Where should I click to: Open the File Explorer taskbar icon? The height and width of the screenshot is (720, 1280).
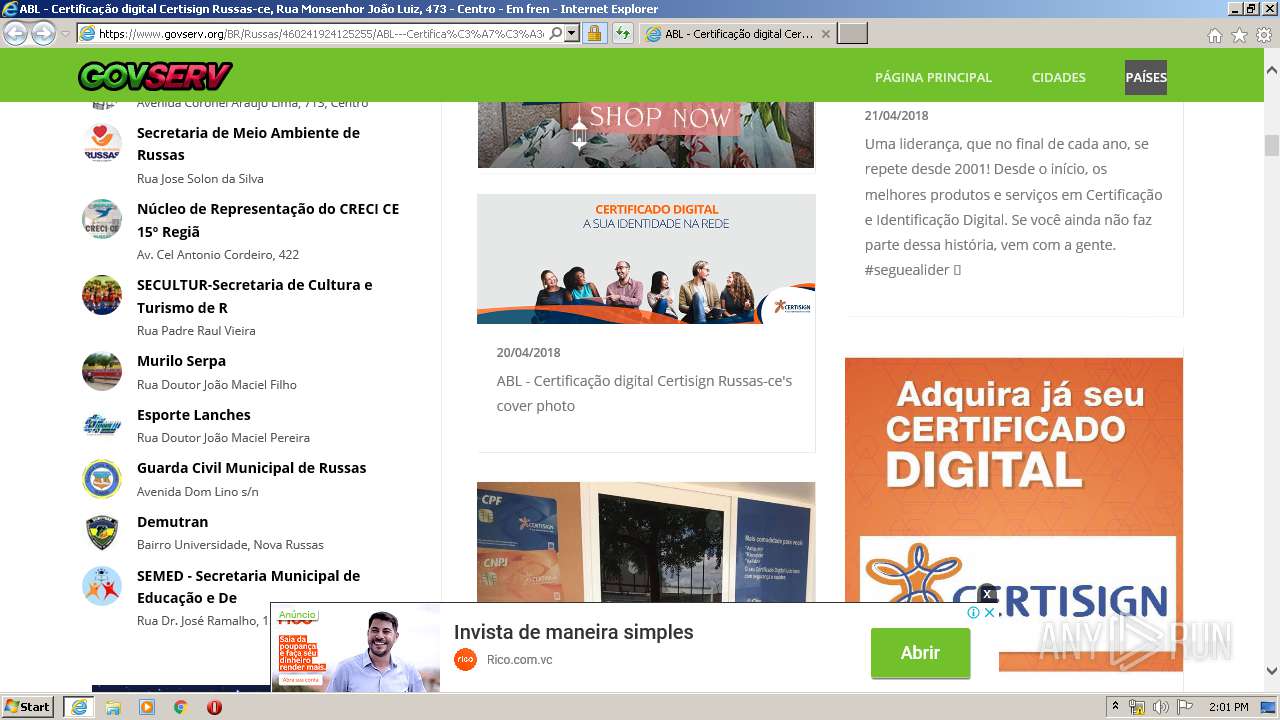pyautogui.click(x=113, y=707)
